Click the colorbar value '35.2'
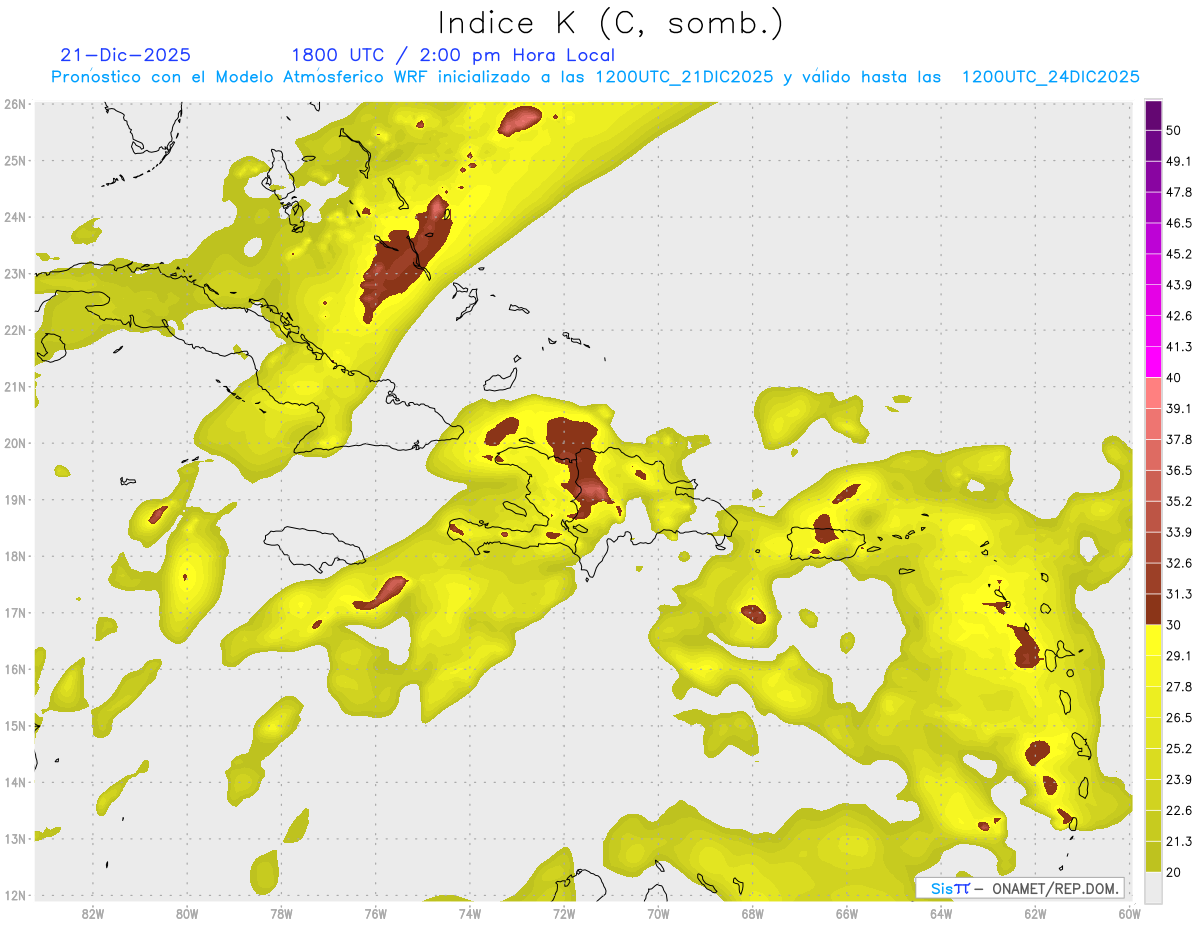 1179,501
